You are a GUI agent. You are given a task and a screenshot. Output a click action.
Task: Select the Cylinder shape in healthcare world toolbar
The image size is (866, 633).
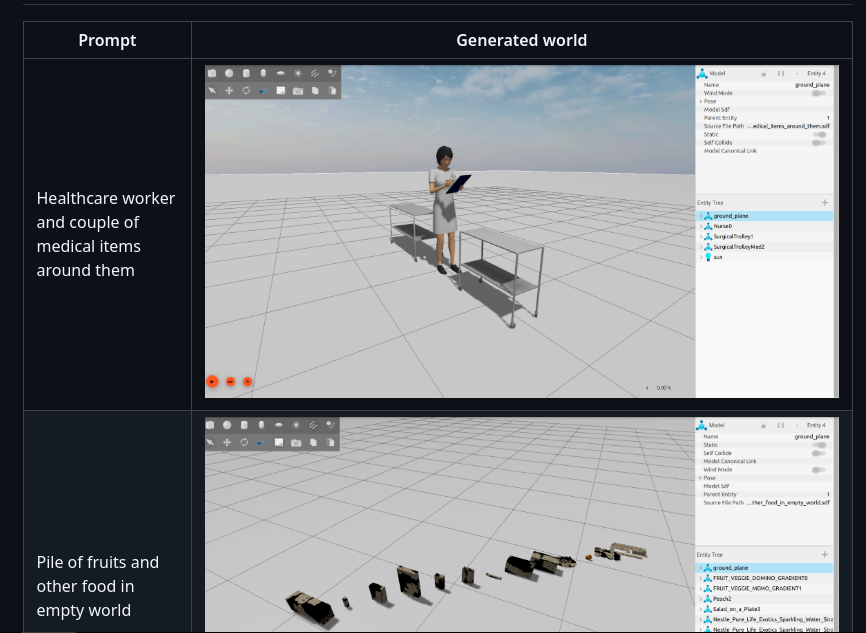click(x=246, y=73)
